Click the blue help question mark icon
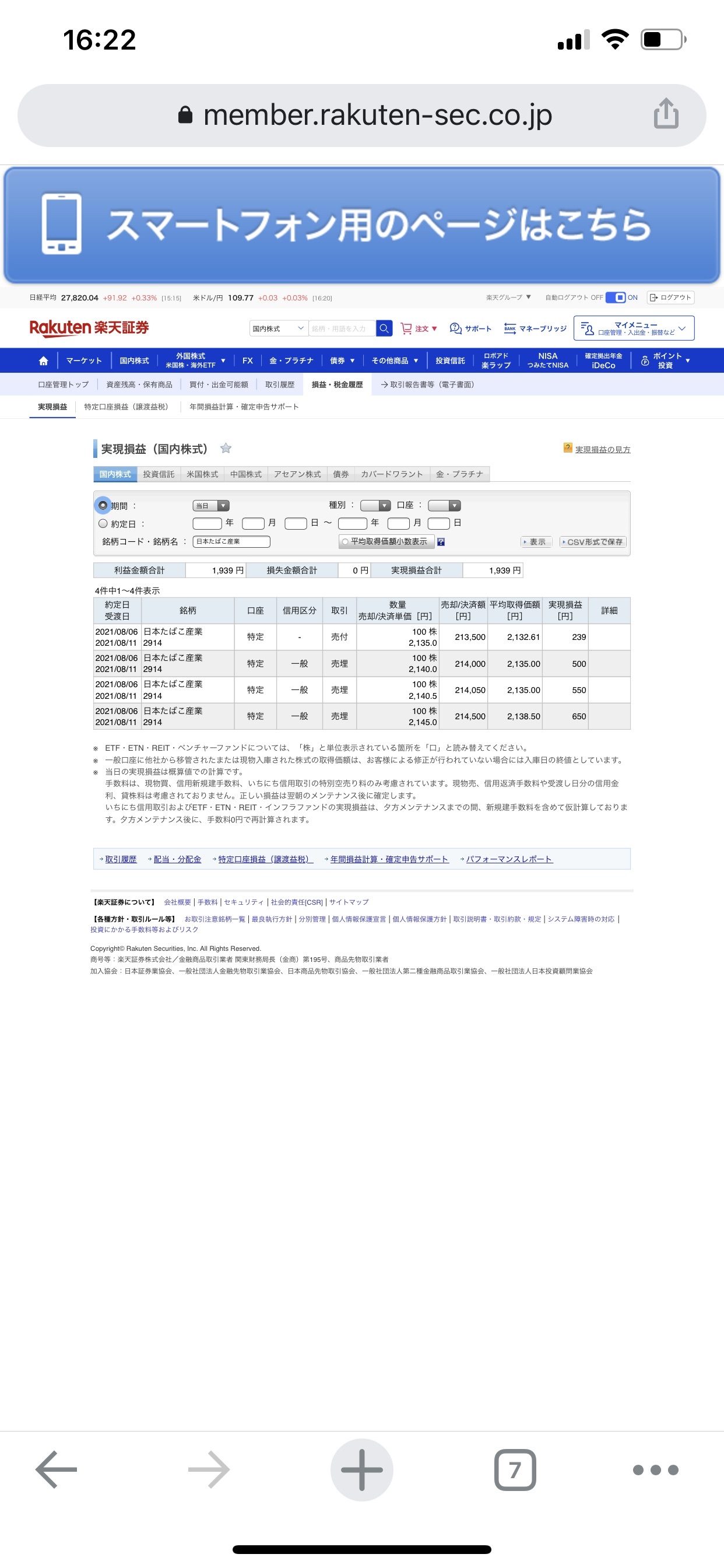724x1568 pixels. [x=441, y=542]
